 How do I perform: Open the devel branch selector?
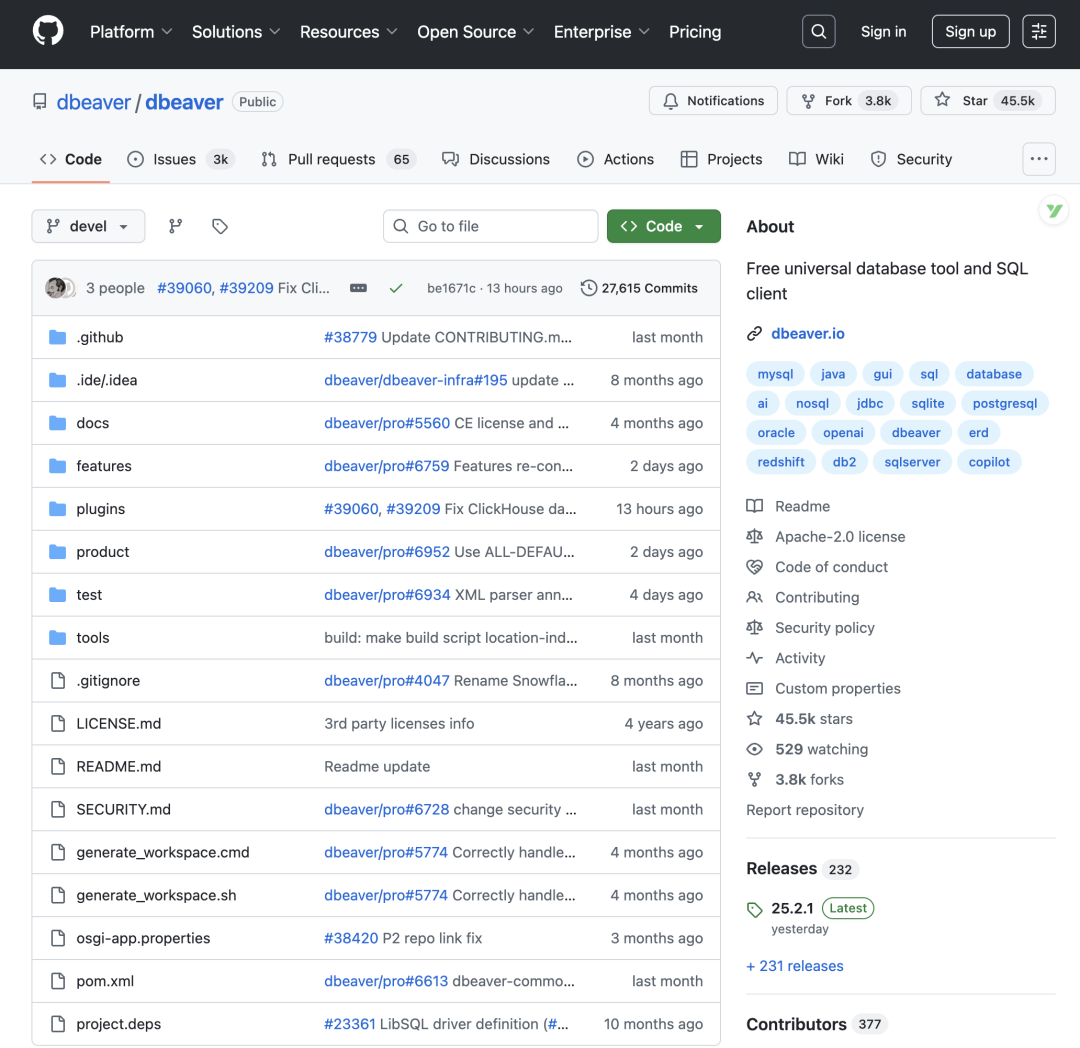[88, 226]
